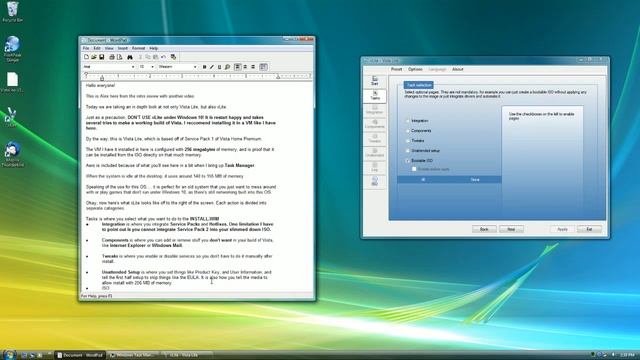Enable the Unattended setup checkbox in vLite

point(408,151)
